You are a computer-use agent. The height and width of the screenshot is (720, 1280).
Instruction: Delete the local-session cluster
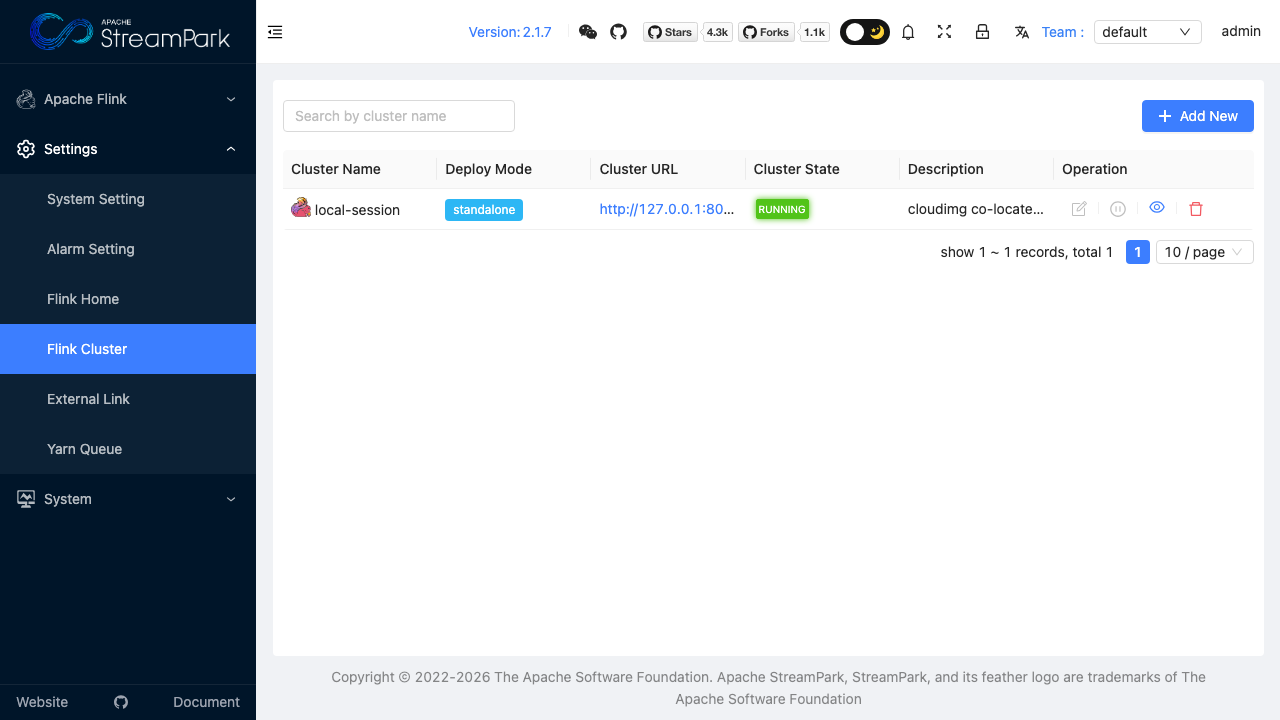[x=1196, y=209]
